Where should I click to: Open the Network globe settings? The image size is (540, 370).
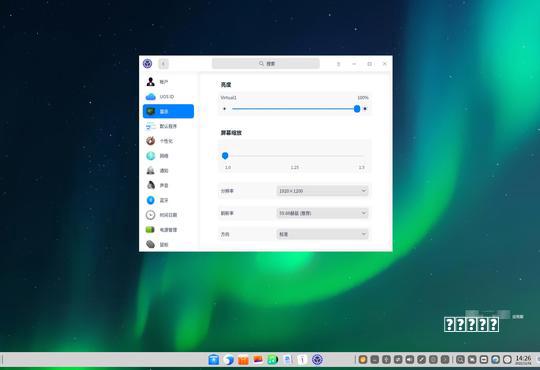(x=168, y=156)
